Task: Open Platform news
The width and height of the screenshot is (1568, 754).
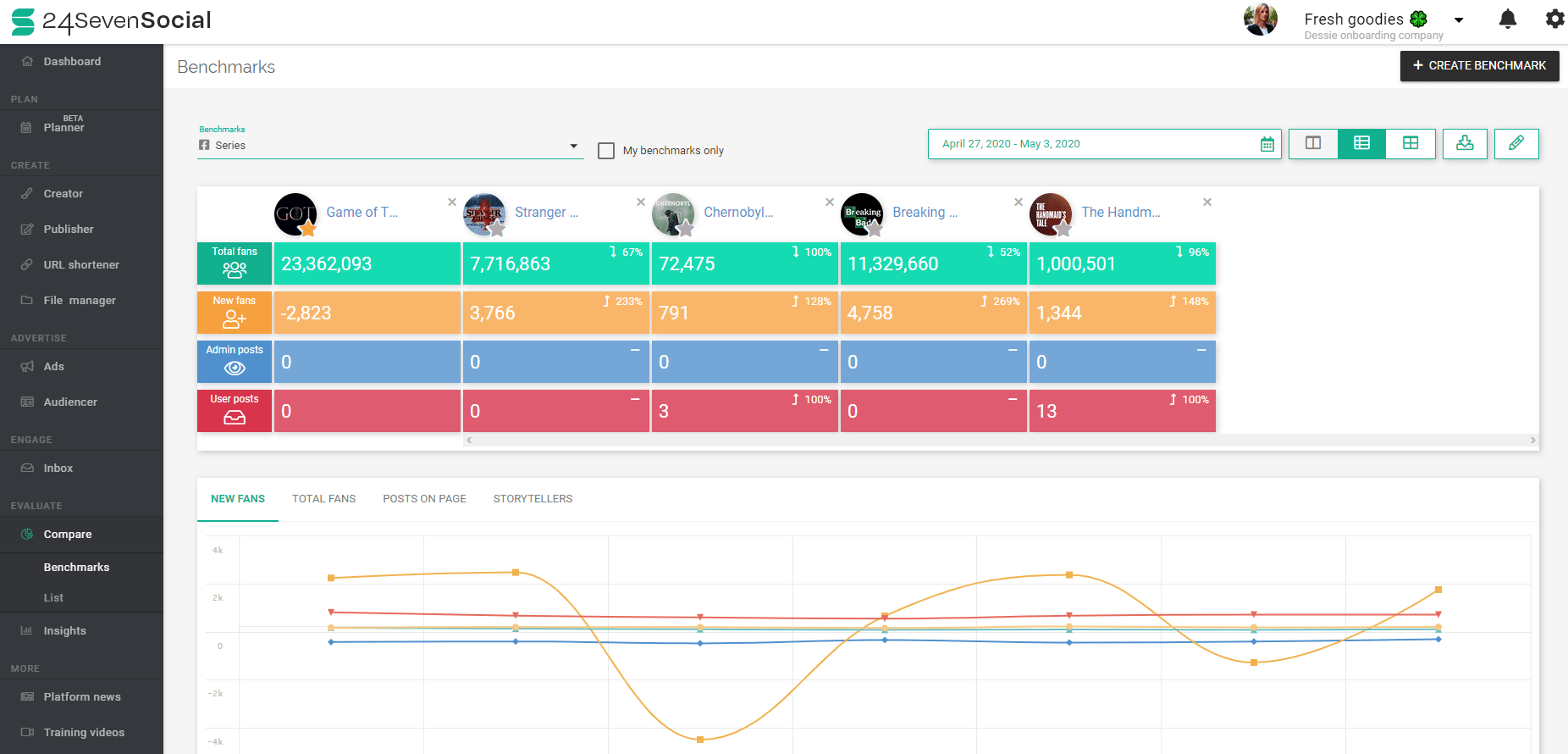Action: click(81, 697)
